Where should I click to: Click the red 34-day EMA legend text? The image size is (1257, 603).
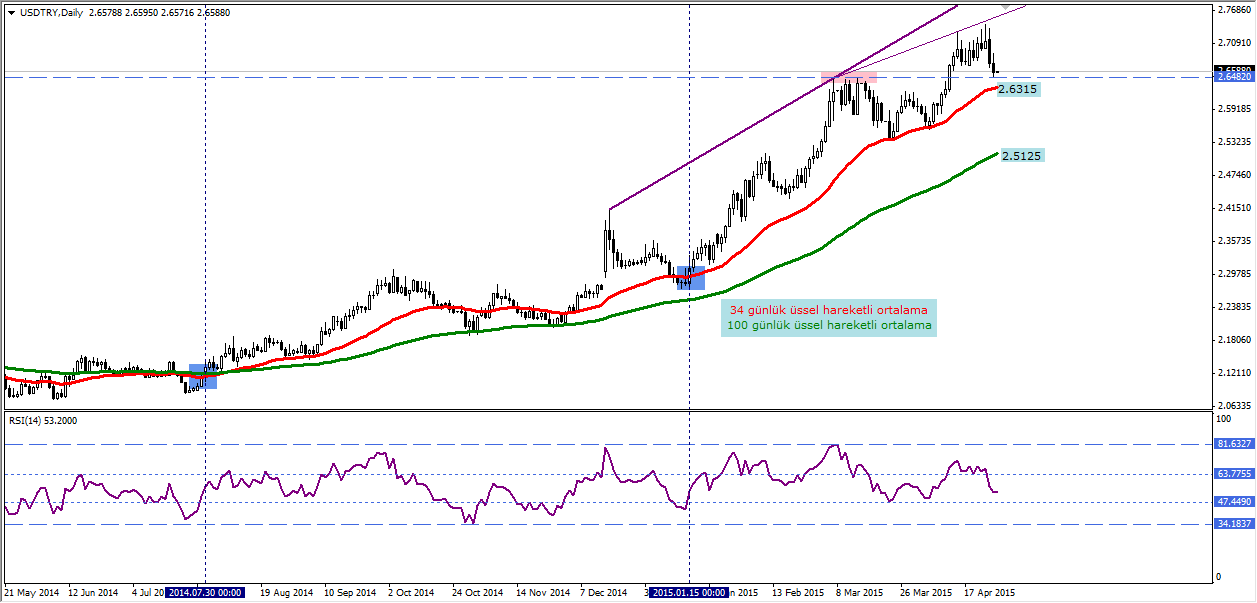click(829, 310)
